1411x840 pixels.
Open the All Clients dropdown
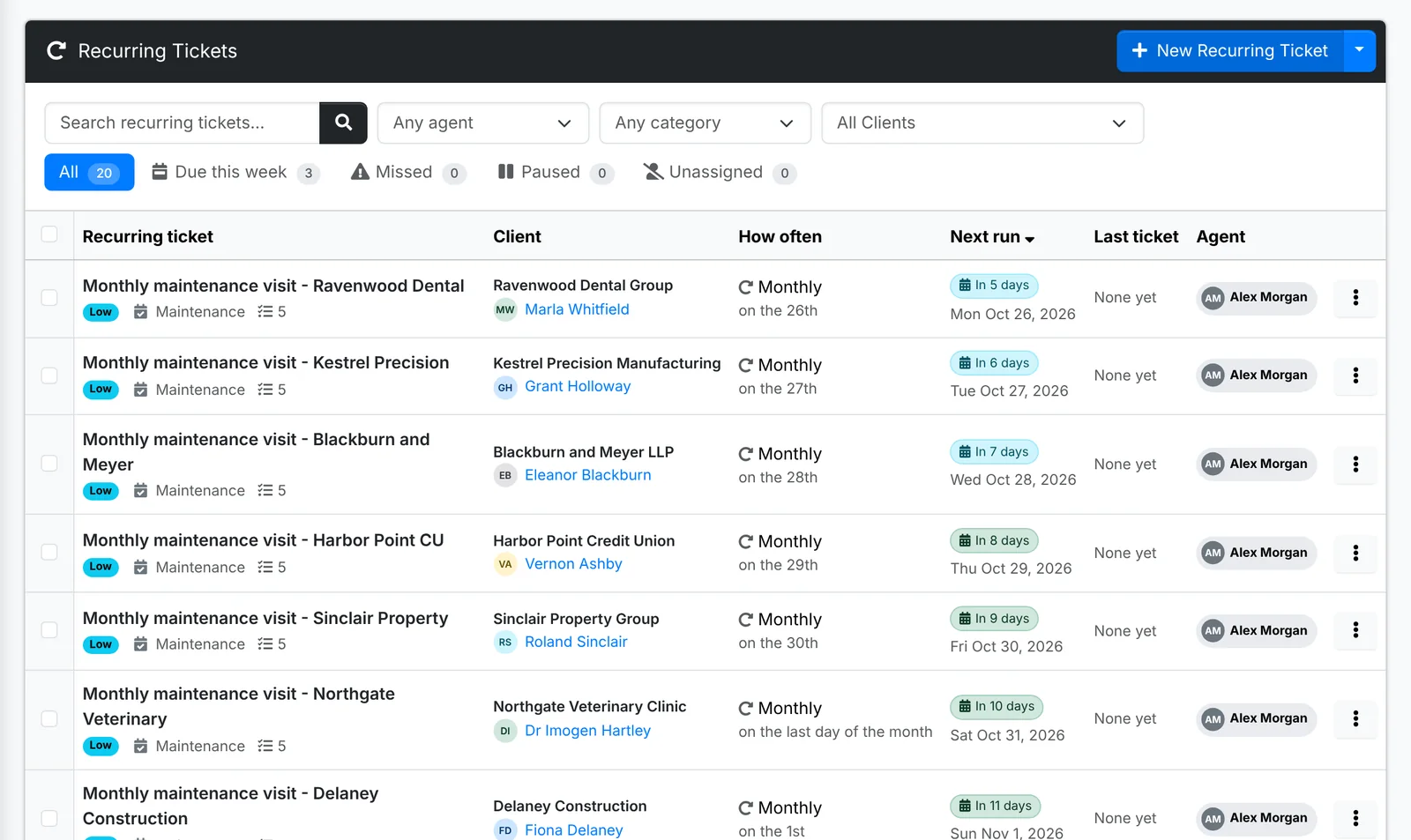982,123
